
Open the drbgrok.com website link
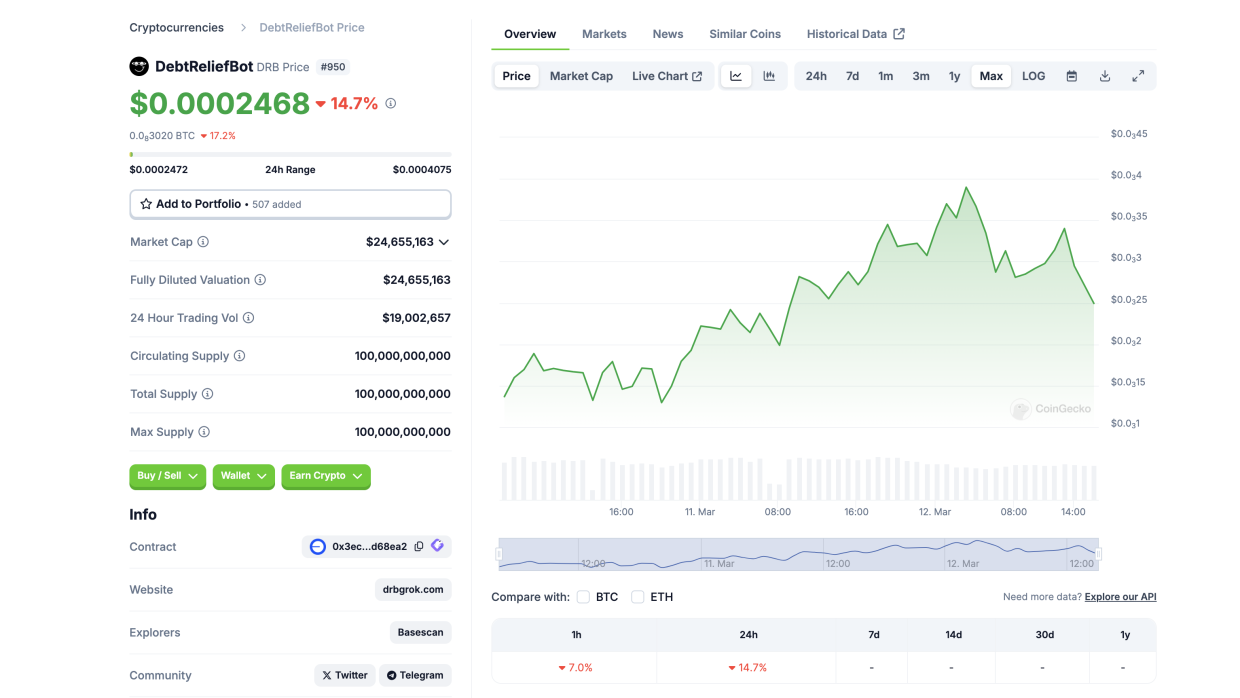coord(413,590)
